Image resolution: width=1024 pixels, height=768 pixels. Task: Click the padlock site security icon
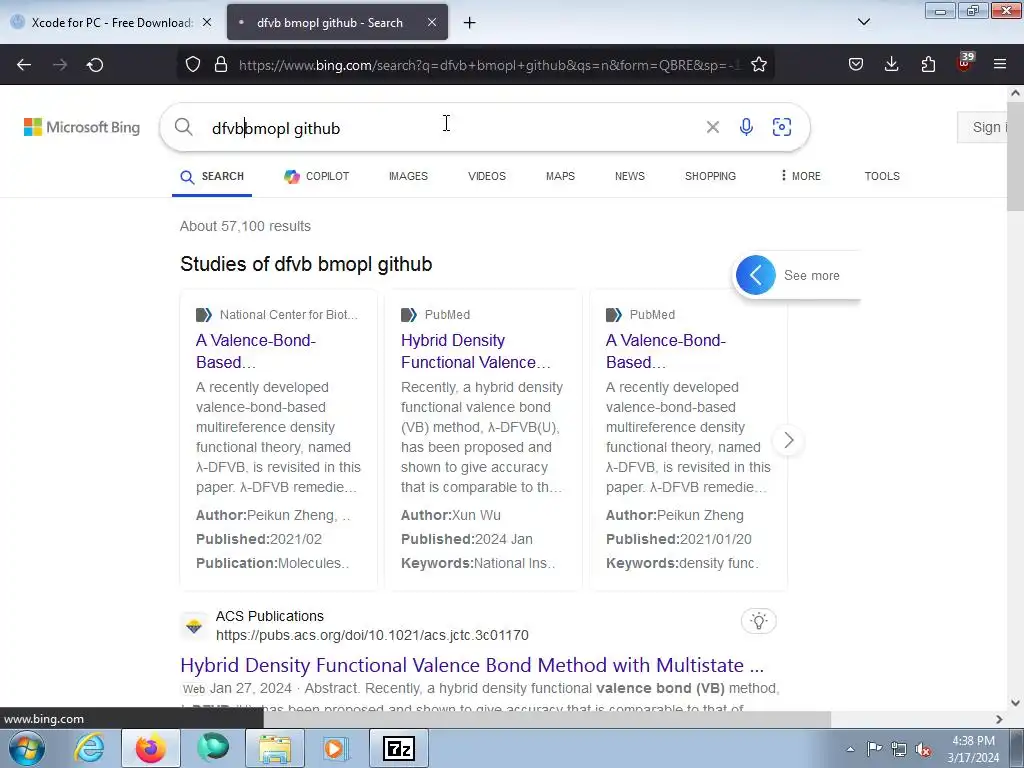[221, 65]
